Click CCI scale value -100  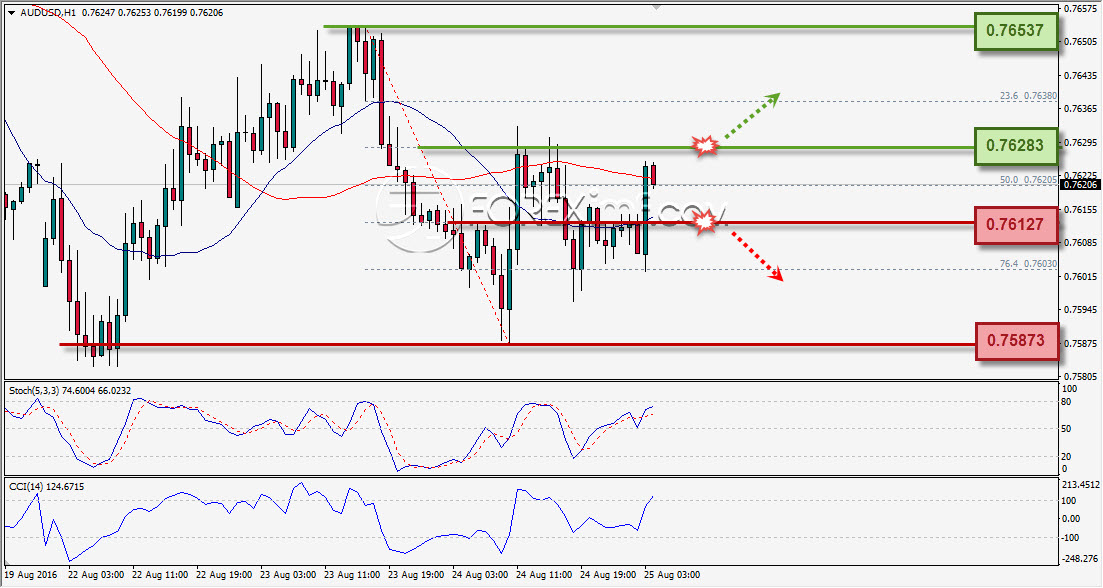pyautogui.click(x=1069, y=538)
